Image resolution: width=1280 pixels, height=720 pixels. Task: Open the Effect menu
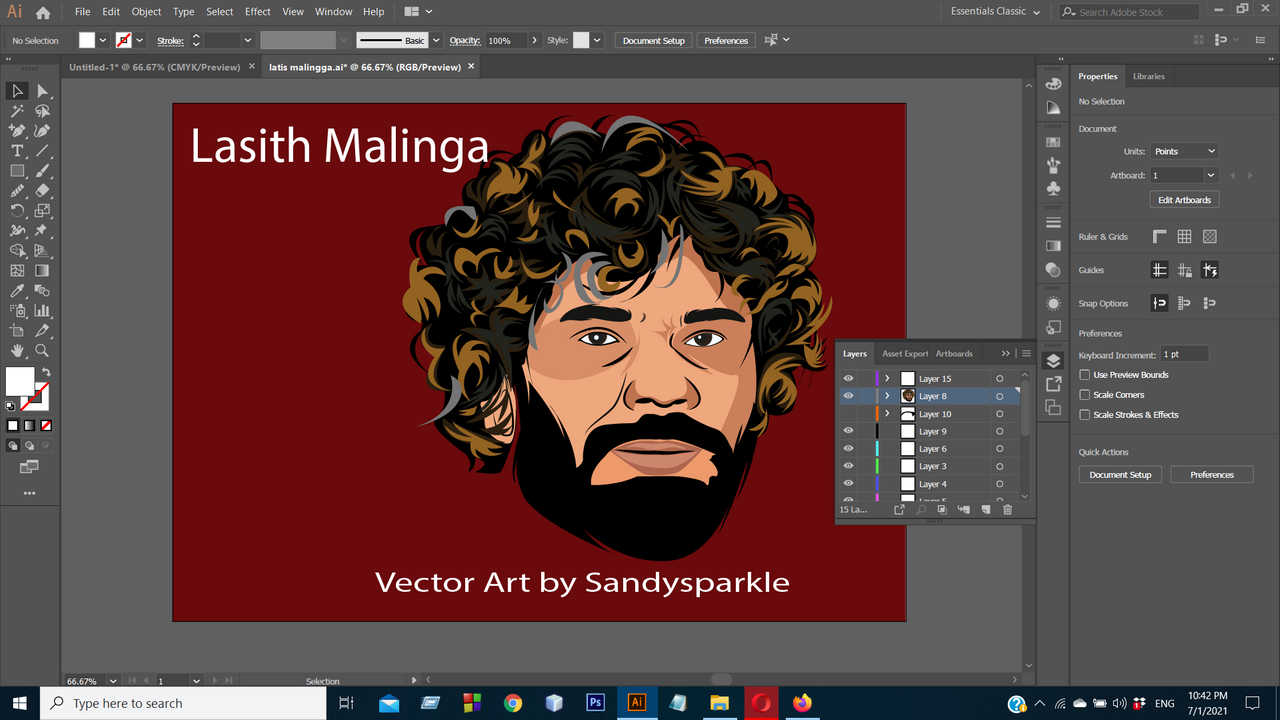coord(258,12)
